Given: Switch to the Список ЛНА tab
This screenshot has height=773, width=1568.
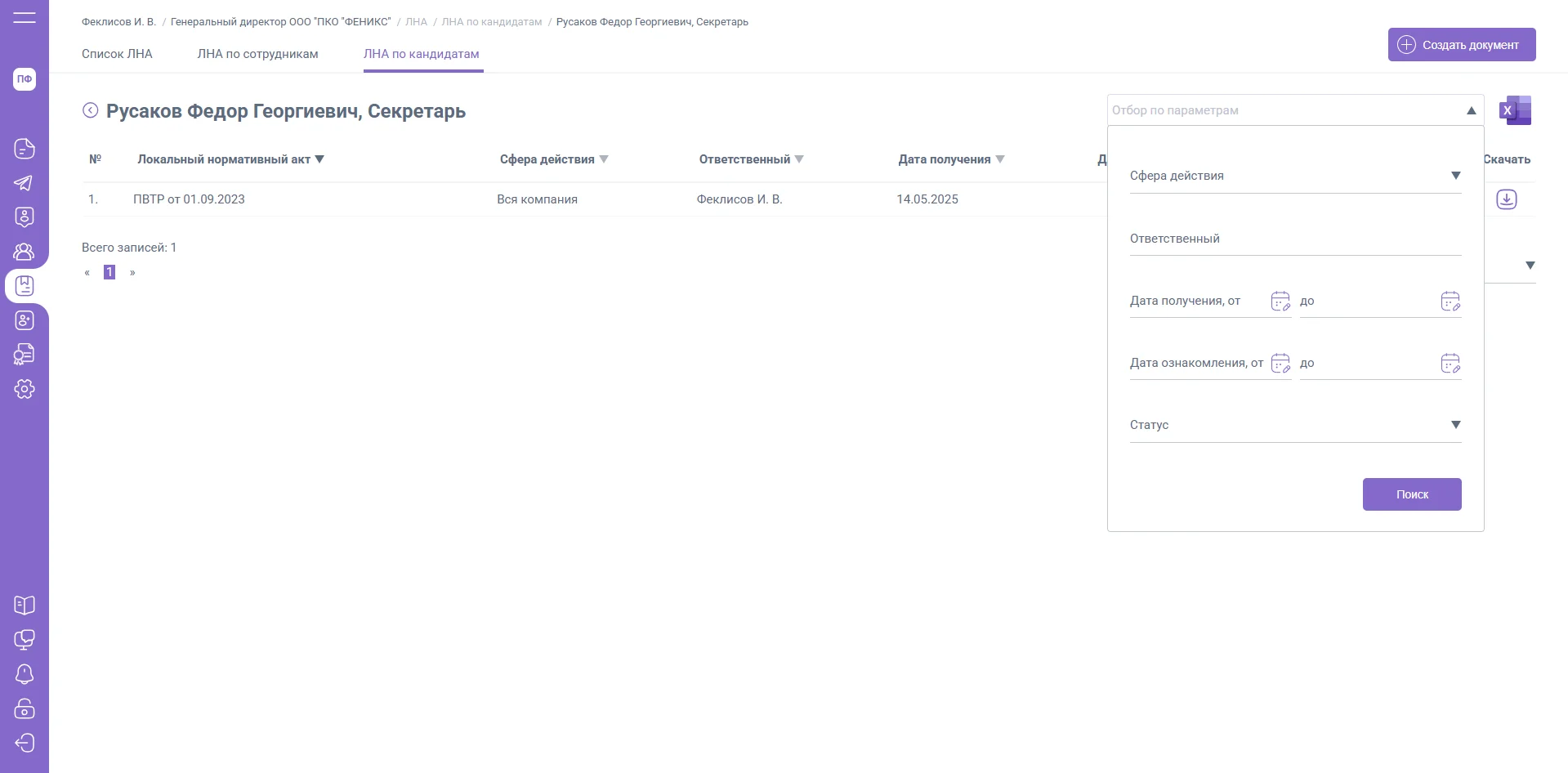Looking at the screenshot, I should click(117, 54).
